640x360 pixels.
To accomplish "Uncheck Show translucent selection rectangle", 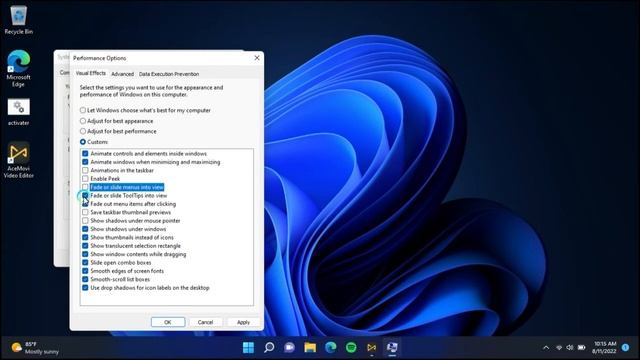I will 85,246.
